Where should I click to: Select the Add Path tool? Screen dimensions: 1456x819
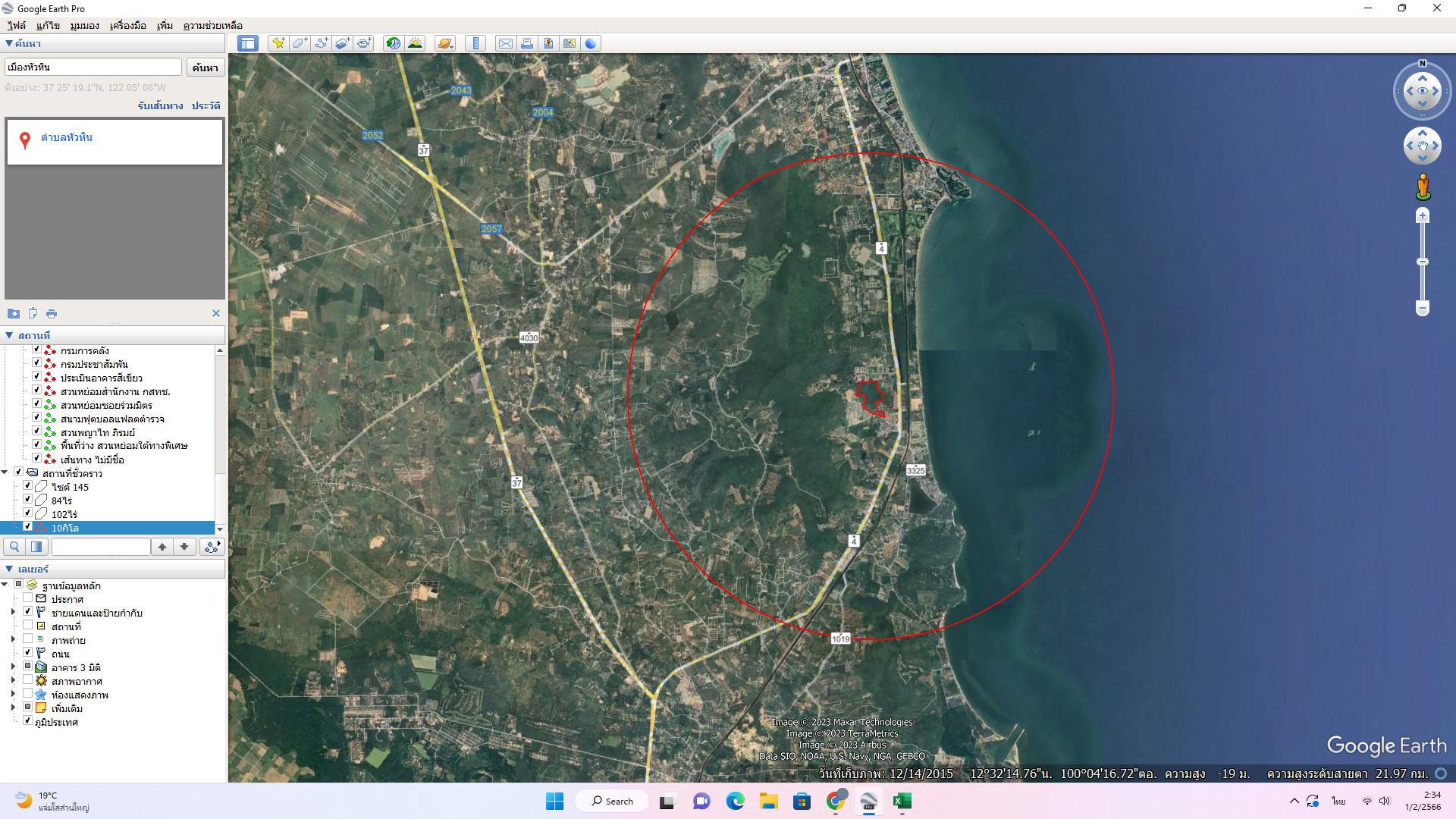click(x=321, y=43)
